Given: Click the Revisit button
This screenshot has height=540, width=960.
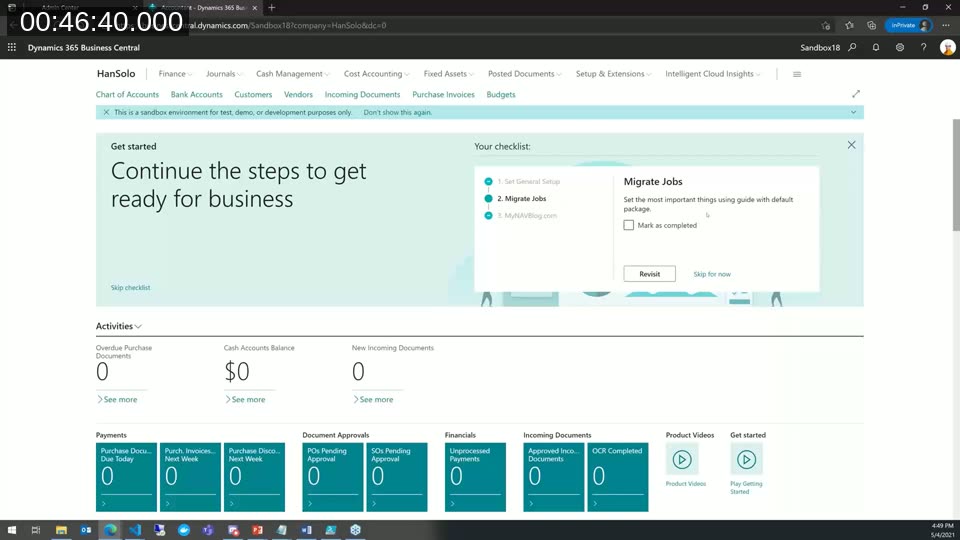Looking at the screenshot, I should click(x=650, y=274).
